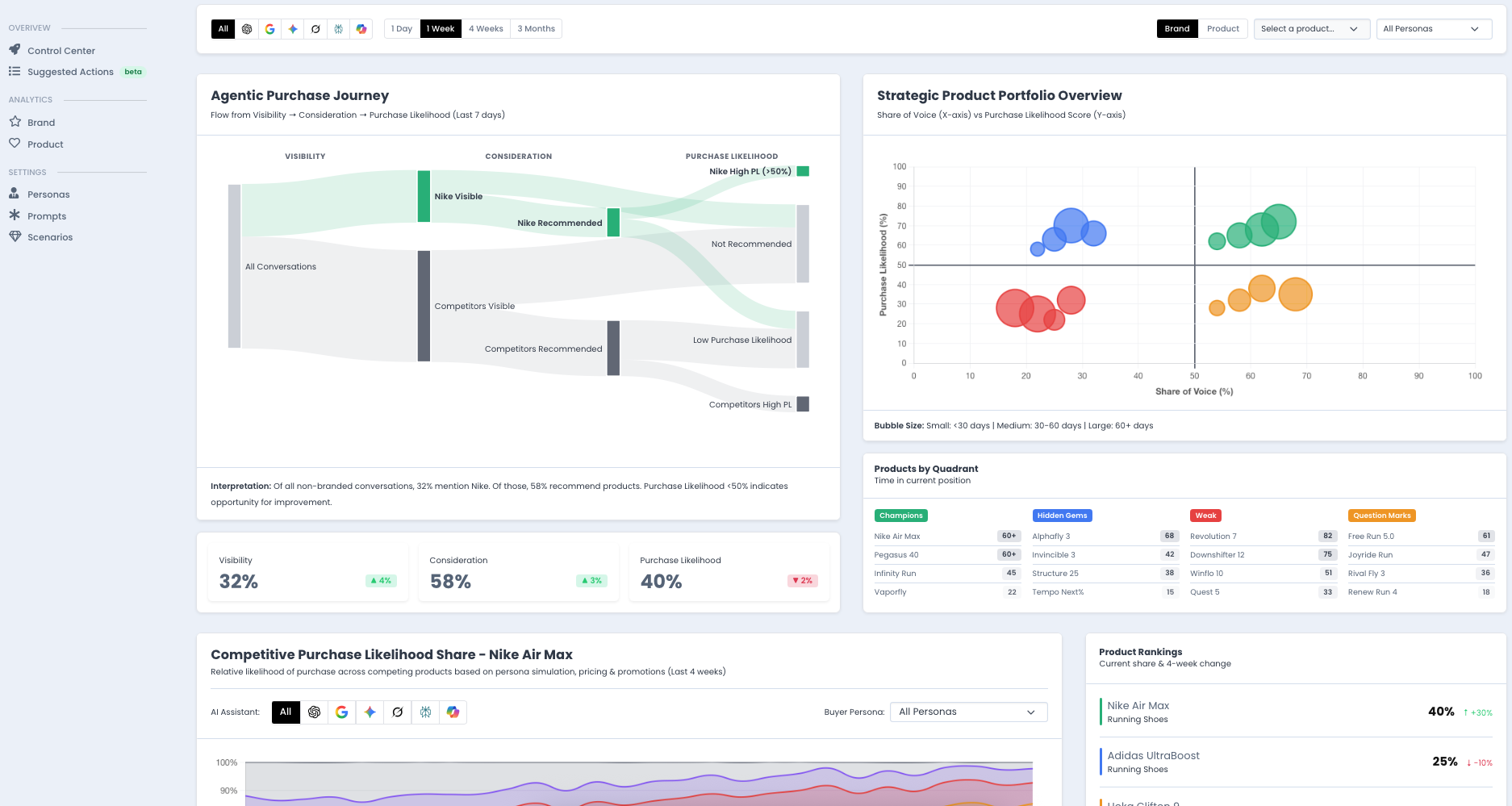Open Control Center from the sidebar
Viewport: 1512px width, 806px height.
point(61,50)
